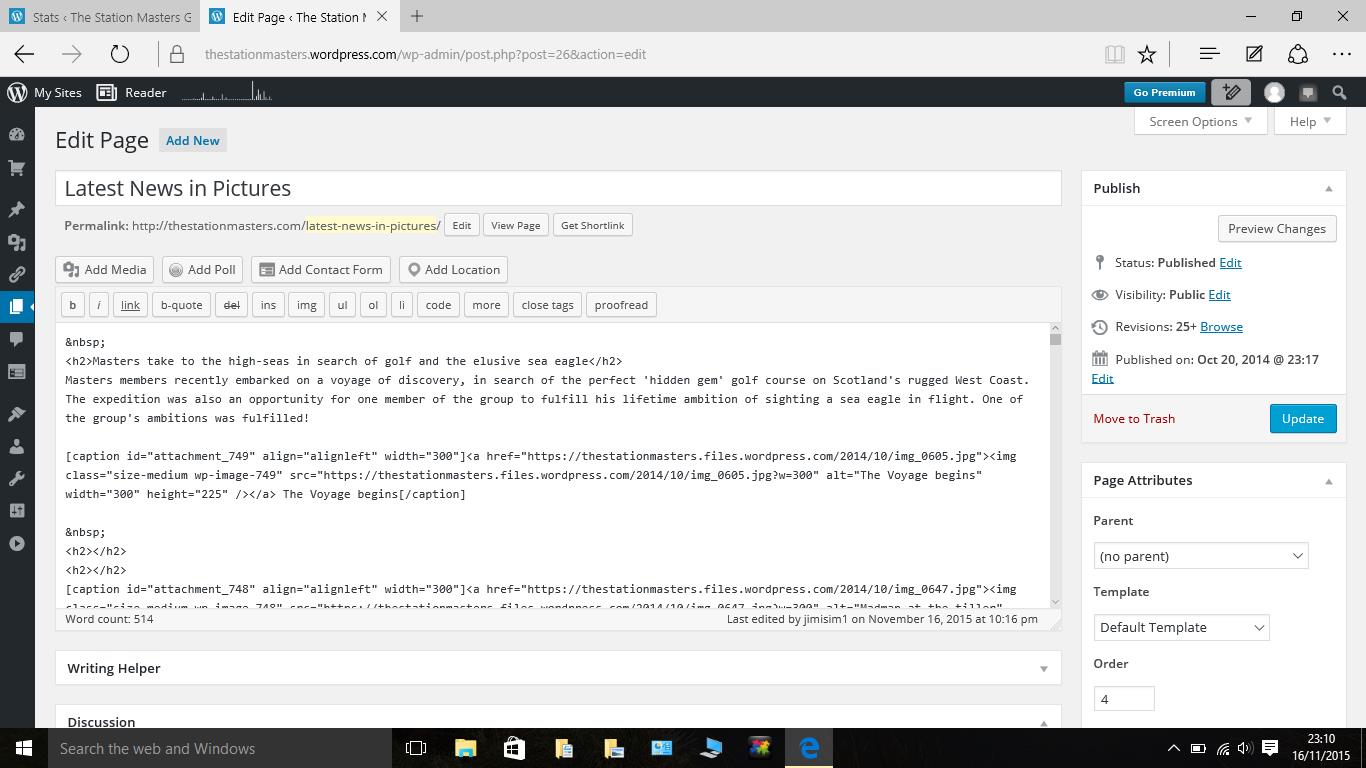
Task: Open the My Sites menu
Action: coord(45,92)
